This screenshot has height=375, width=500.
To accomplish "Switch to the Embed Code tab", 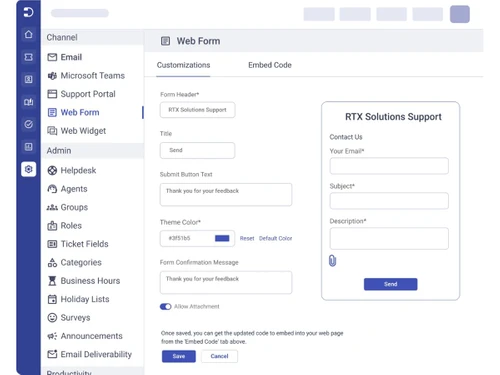I will pos(270,65).
